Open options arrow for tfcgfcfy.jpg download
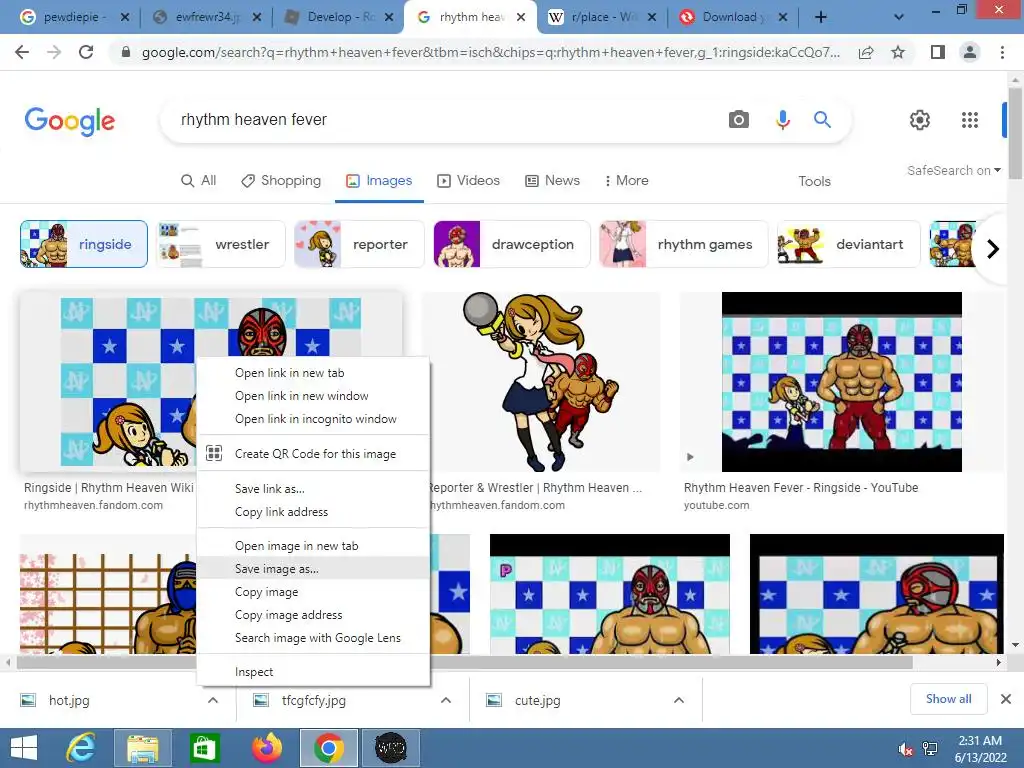Screen dimensions: 1024x768 click(x=446, y=700)
